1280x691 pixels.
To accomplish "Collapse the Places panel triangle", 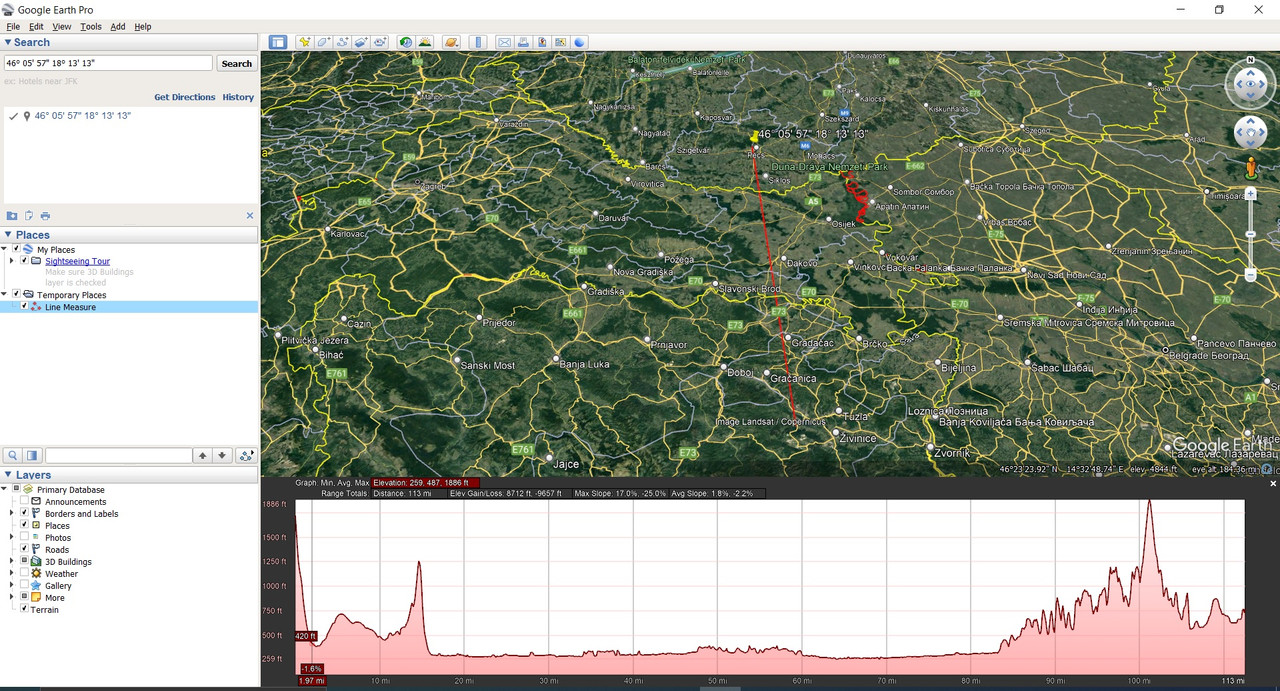I will click(8, 235).
